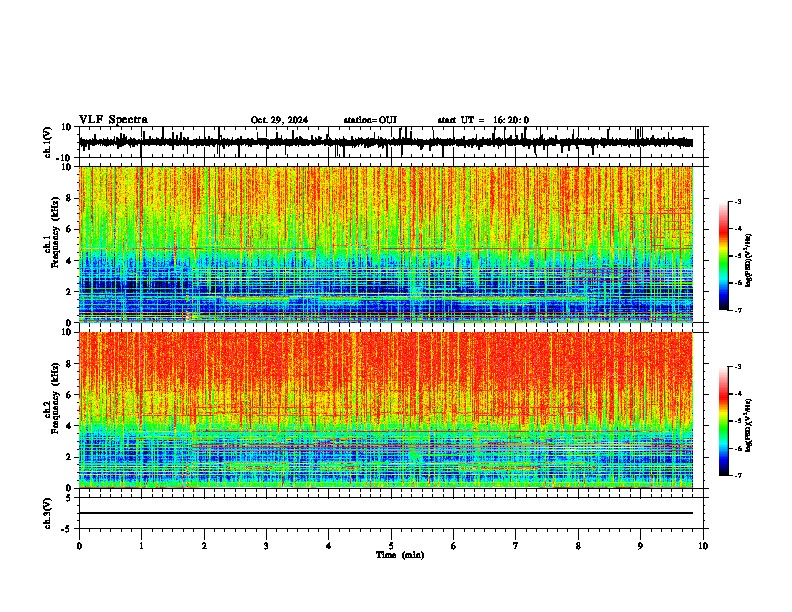Click time axis tick label "4"
The image size is (792, 612).
tap(329, 546)
